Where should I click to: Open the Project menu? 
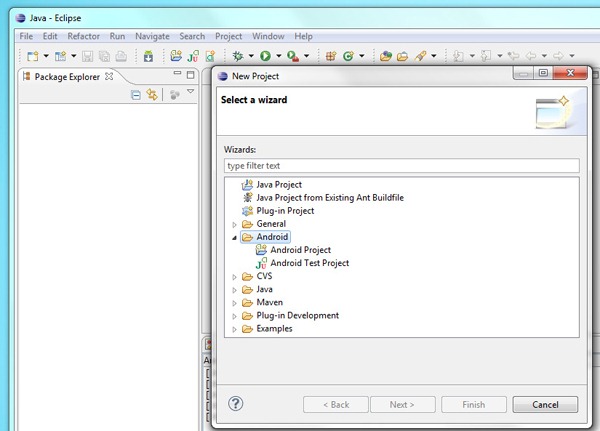point(228,36)
